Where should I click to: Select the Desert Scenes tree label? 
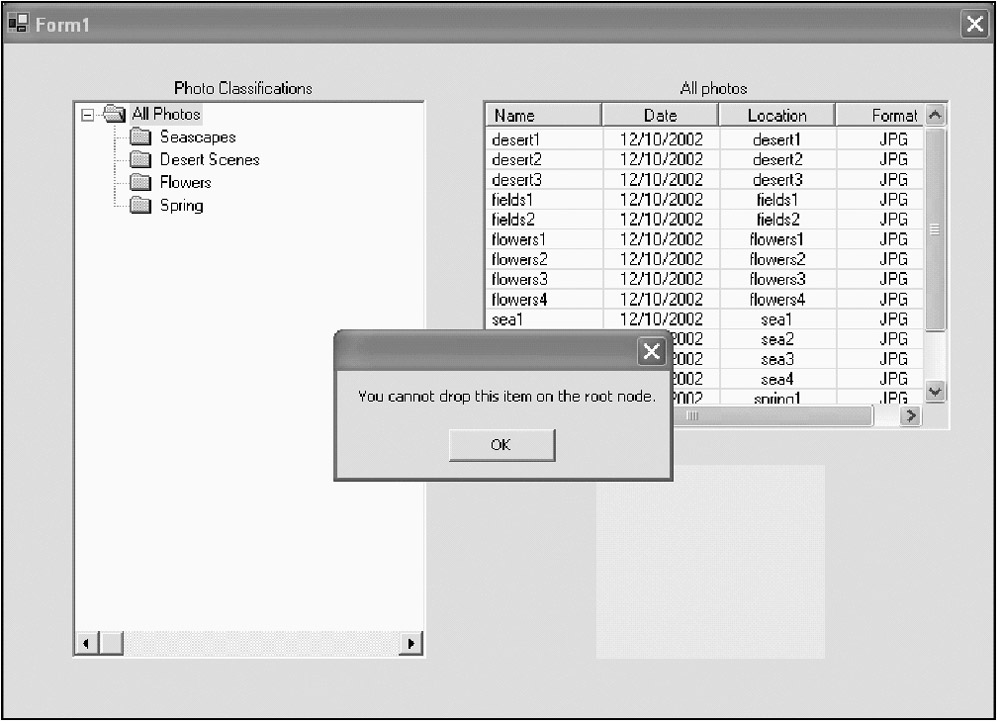point(209,160)
